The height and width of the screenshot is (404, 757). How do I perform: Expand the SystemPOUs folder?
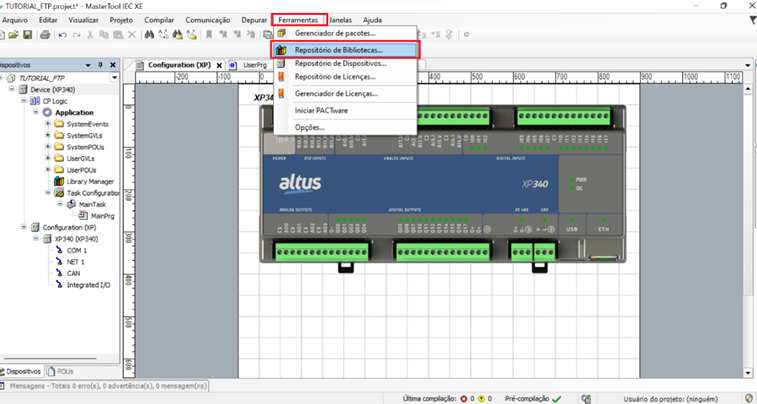point(48,147)
